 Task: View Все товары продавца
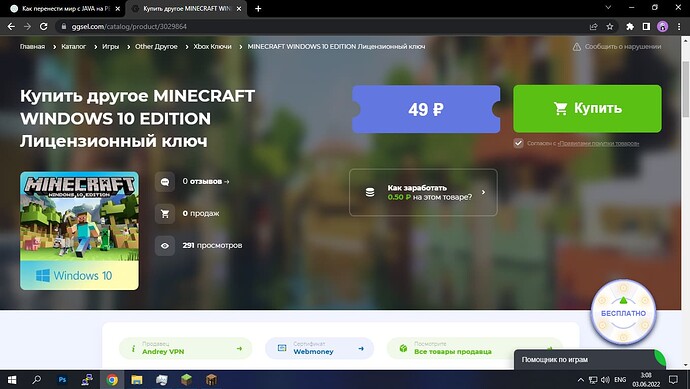(474, 348)
